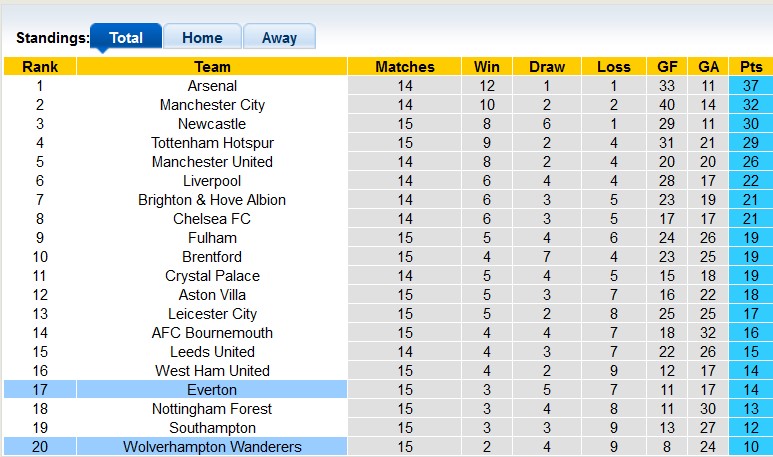
Task: Click the GF column header
Action: (667, 67)
